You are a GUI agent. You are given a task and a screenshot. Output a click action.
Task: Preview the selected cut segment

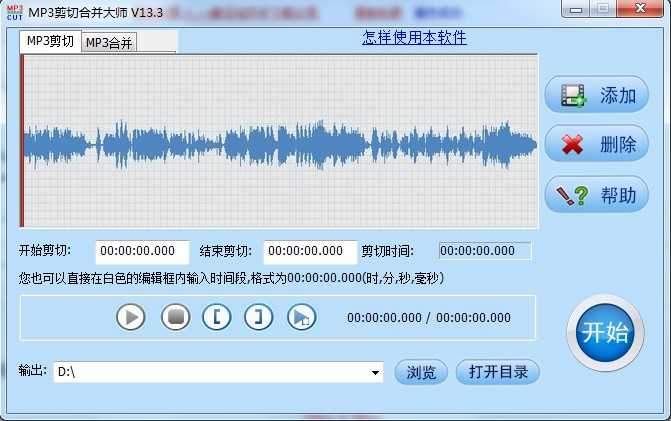click(302, 317)
